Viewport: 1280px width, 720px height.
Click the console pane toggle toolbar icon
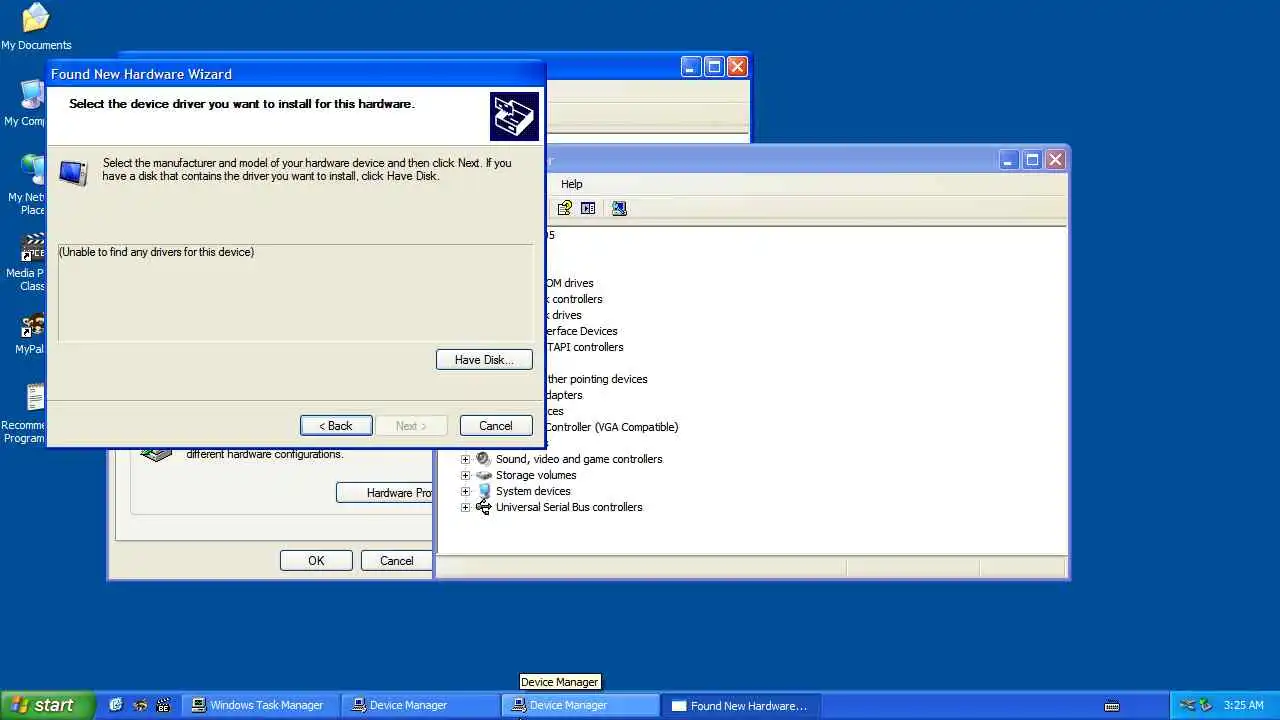pos(588,208)
